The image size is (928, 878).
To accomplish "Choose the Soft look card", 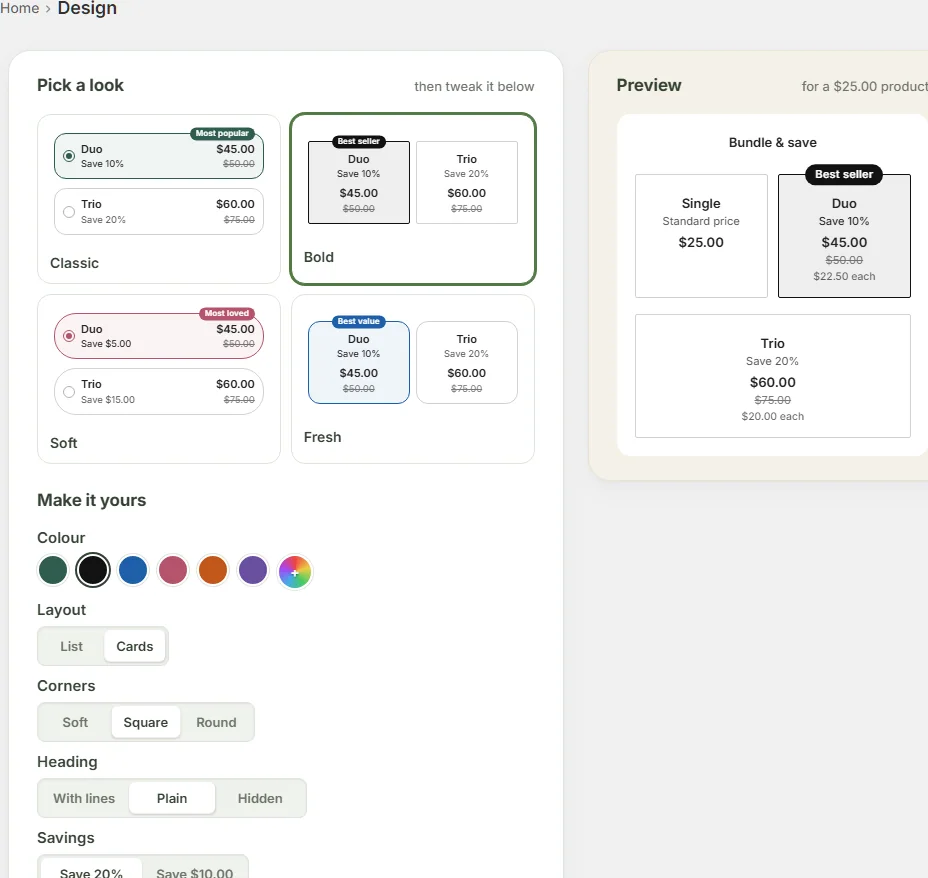I will point(159,379).
